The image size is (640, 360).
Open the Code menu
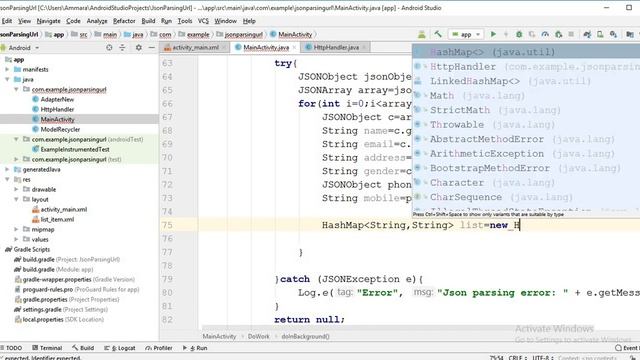[73, 21]
